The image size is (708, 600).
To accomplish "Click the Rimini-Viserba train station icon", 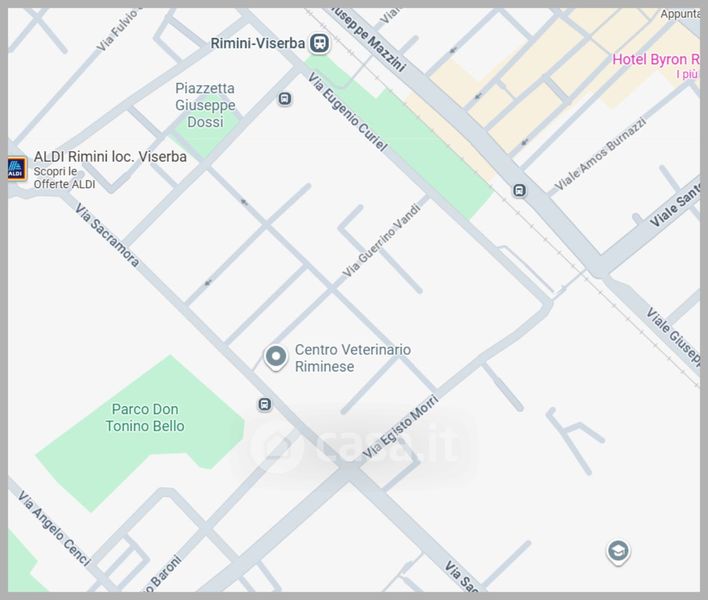I will pos(319,43).
